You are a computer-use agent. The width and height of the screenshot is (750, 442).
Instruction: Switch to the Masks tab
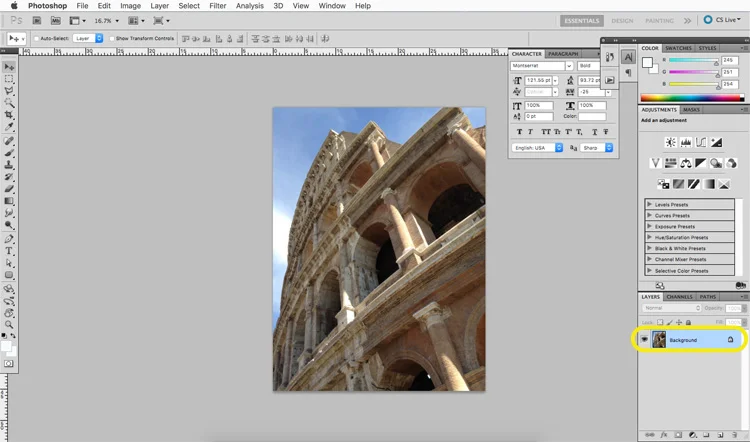pos(691,110)
